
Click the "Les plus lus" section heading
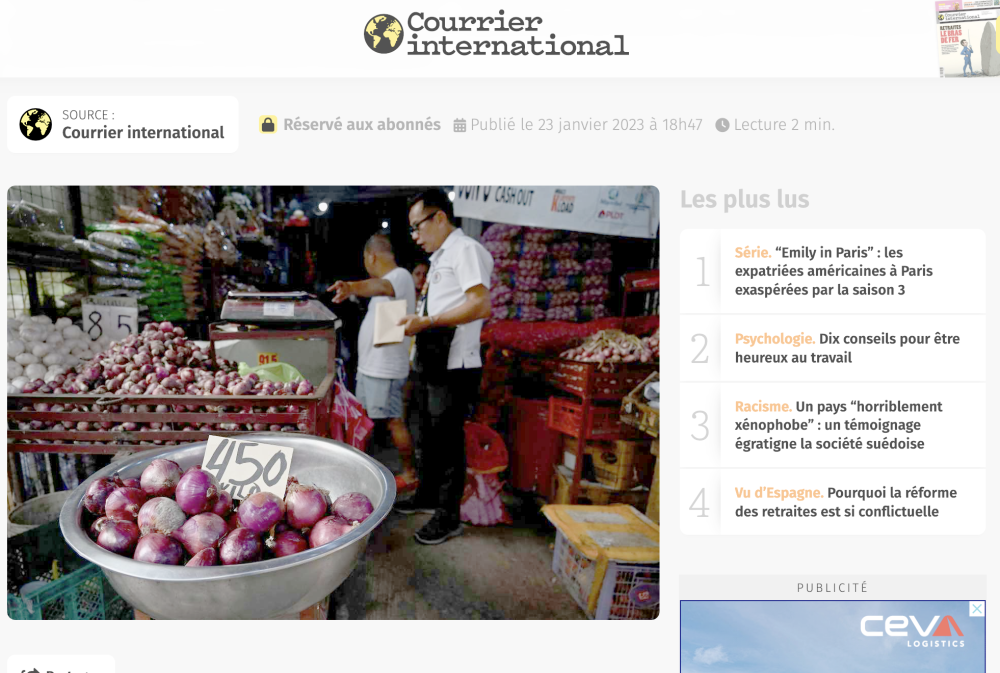[744, 199]
